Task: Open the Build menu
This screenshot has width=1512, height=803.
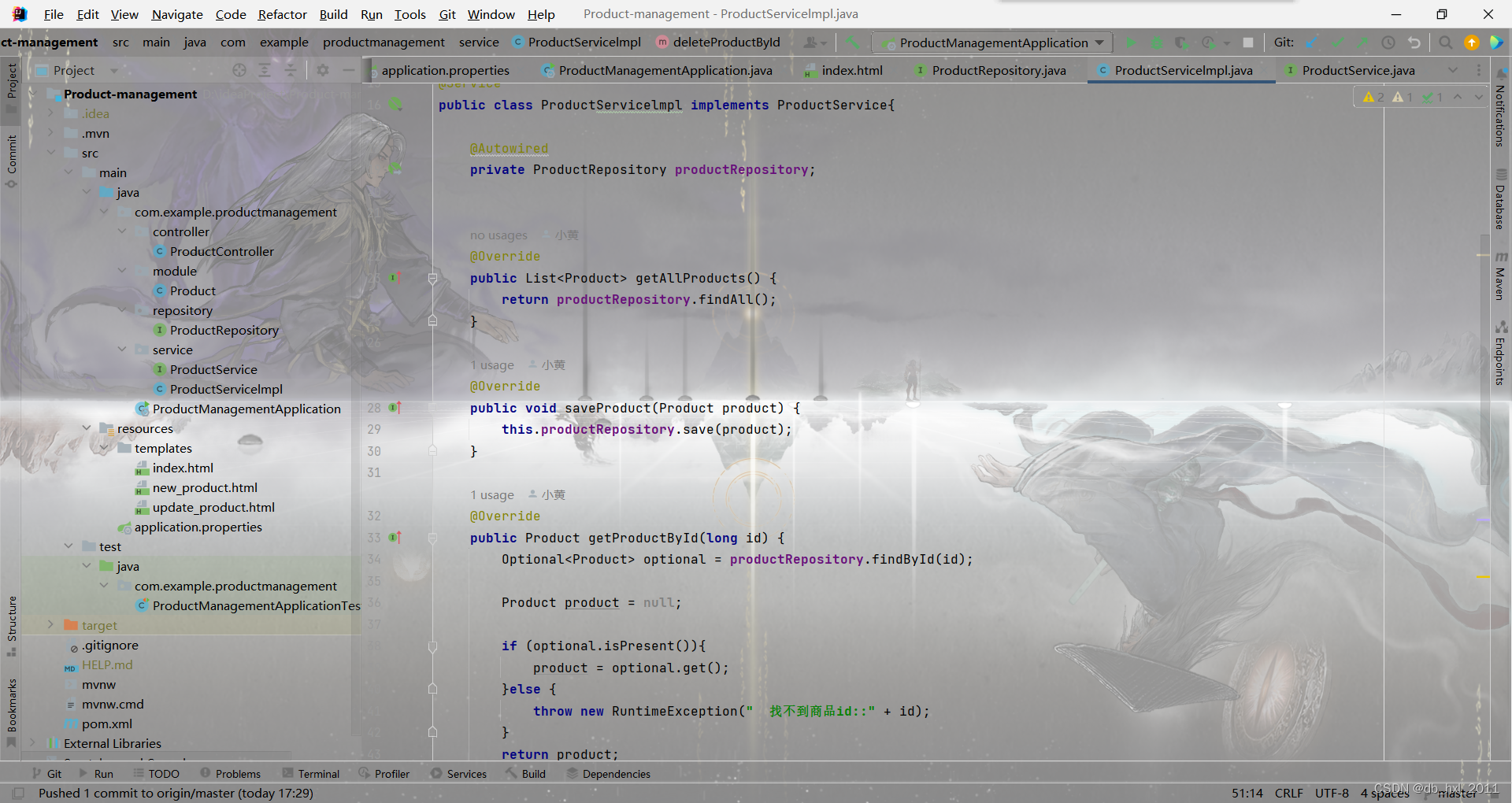Action: click(333, 14)
